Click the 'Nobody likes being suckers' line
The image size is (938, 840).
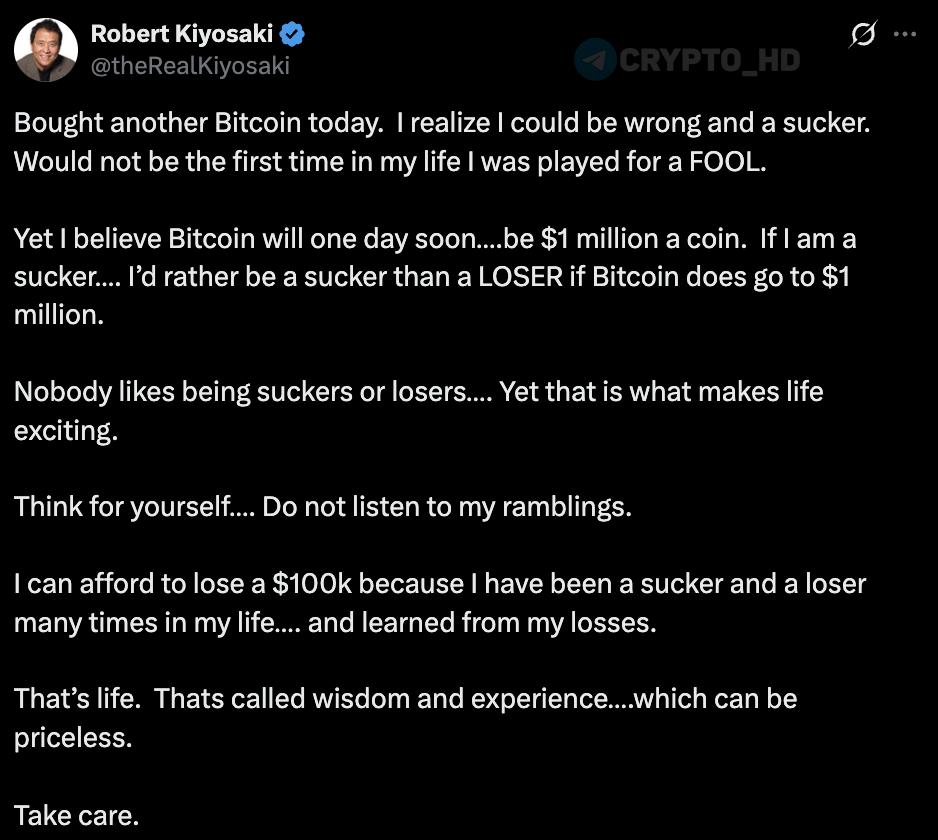click(x=419, y=392)
